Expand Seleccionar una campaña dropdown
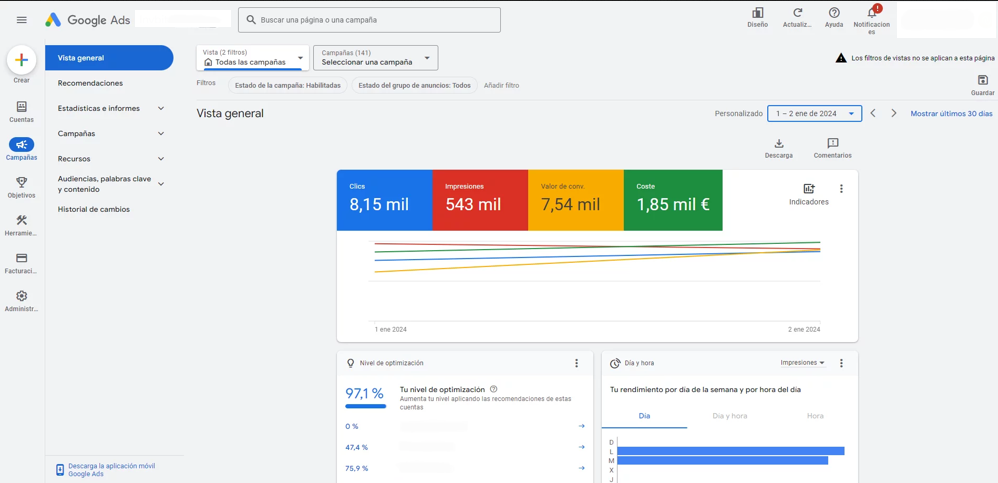Viewport: 998px width, 483px height. 375,58
